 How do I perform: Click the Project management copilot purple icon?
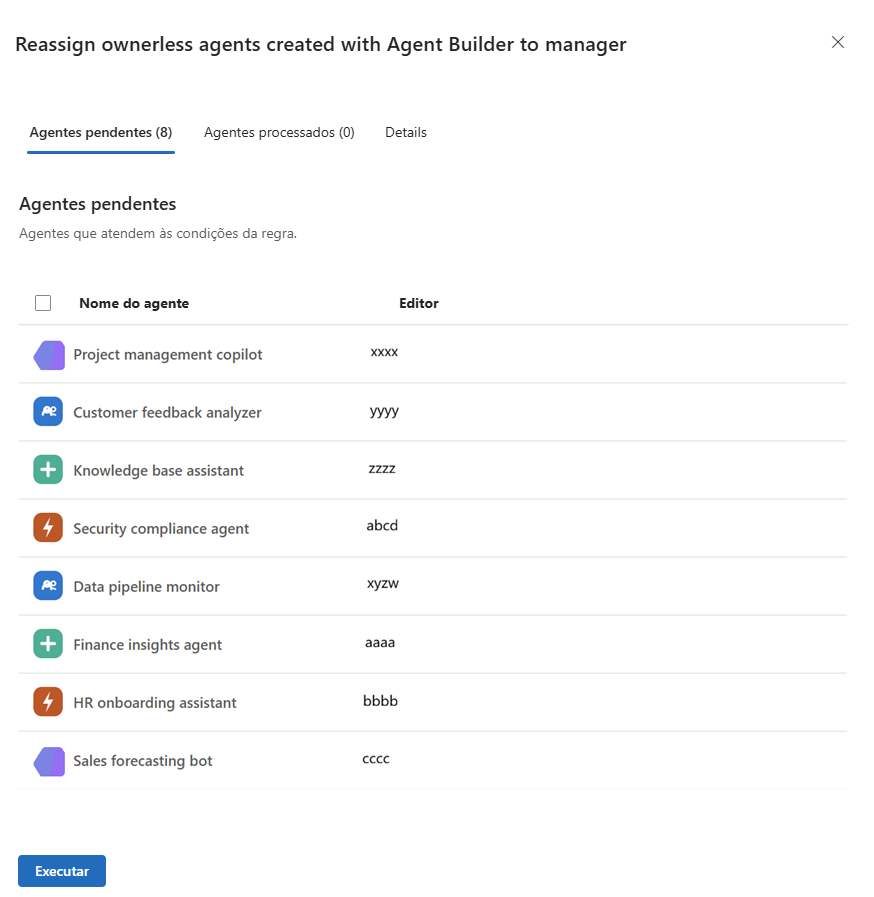tap(49, 355)
